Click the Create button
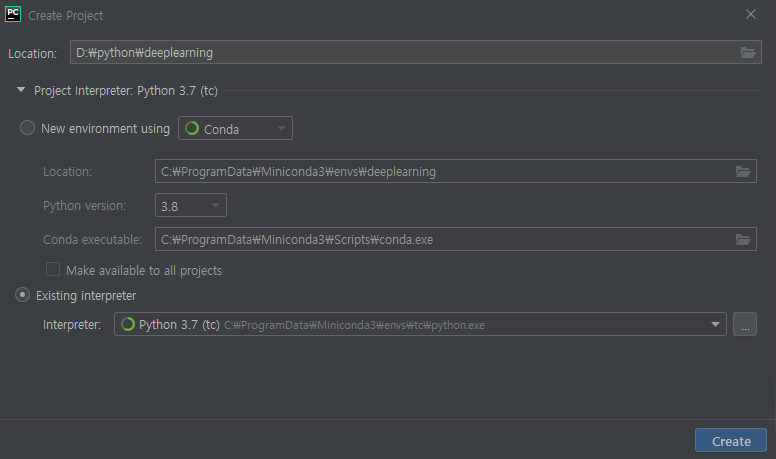Screen dimensions: 776x459 tap(731, 441)
